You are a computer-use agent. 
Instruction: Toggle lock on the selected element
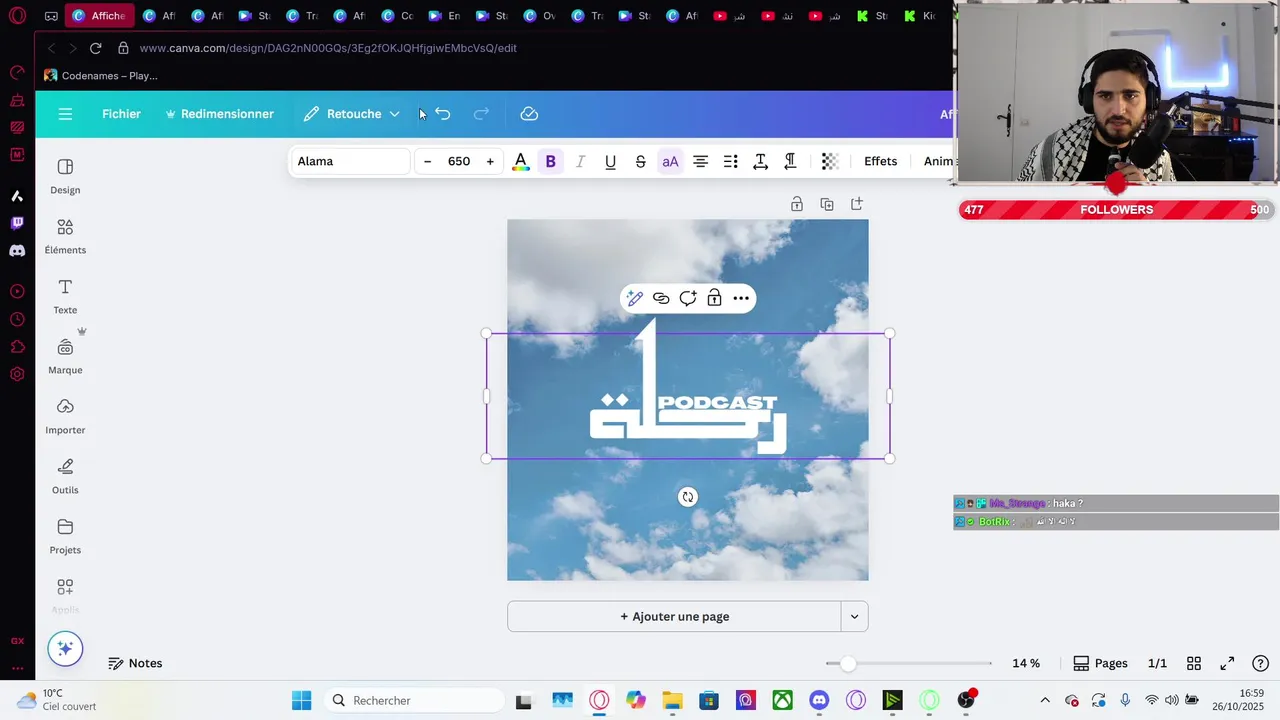(714, 298)
